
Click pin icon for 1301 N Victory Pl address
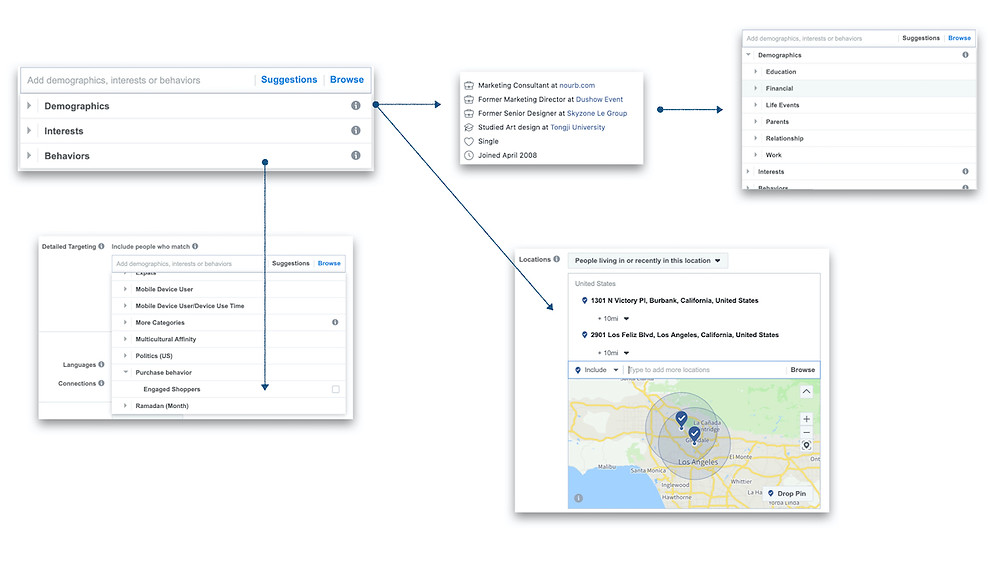point(584,300)
